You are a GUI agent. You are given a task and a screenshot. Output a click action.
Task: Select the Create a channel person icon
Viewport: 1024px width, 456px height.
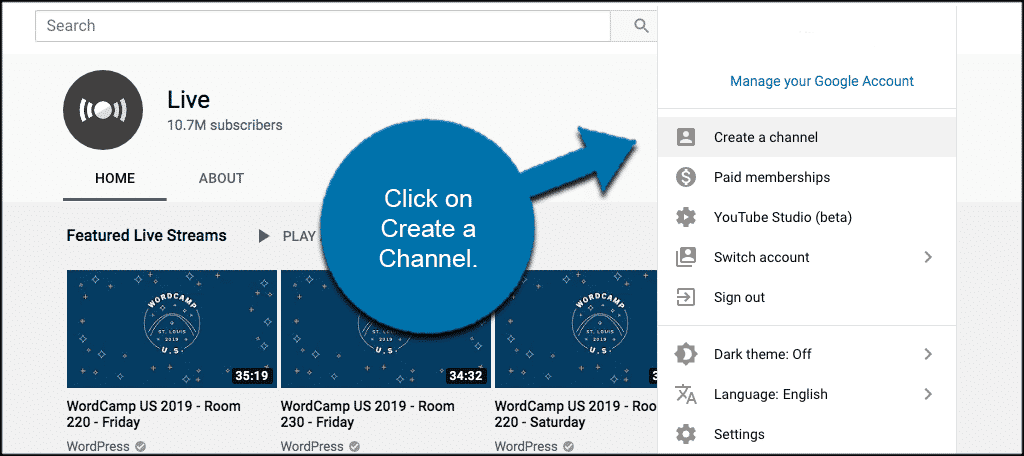pos(686,137)
